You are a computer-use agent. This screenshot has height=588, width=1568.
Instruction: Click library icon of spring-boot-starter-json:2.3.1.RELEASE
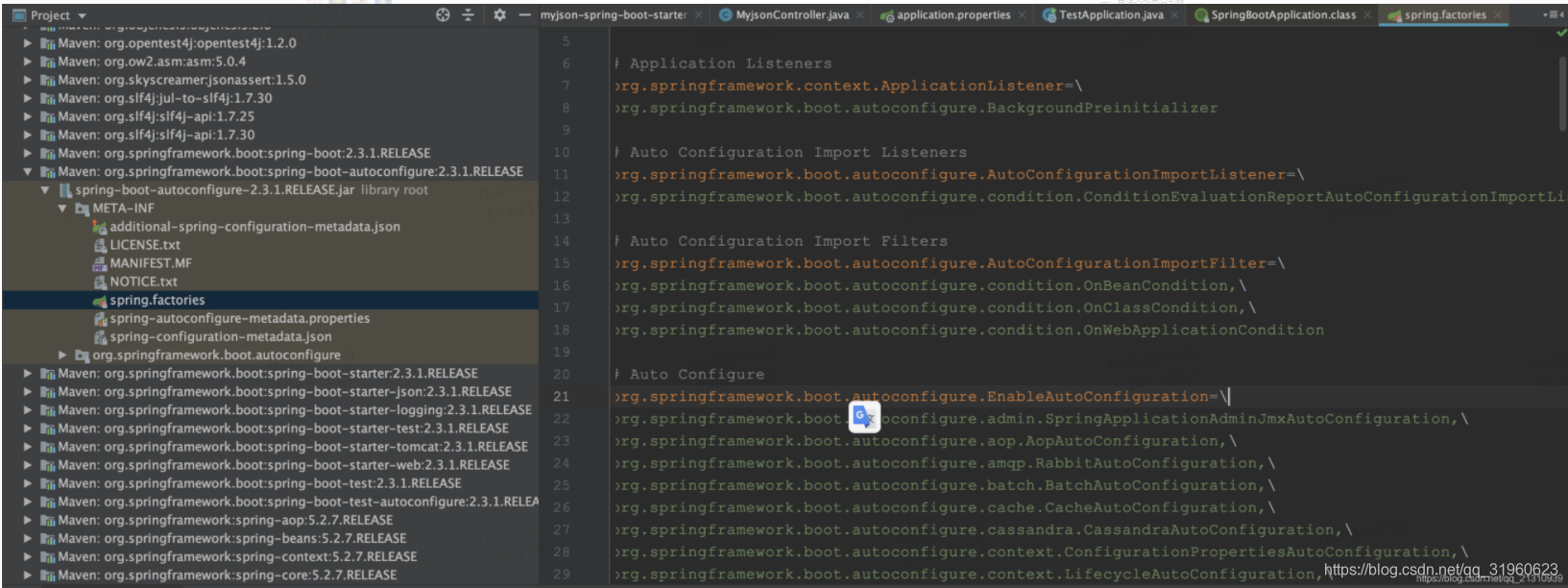[x=47, y=392]
